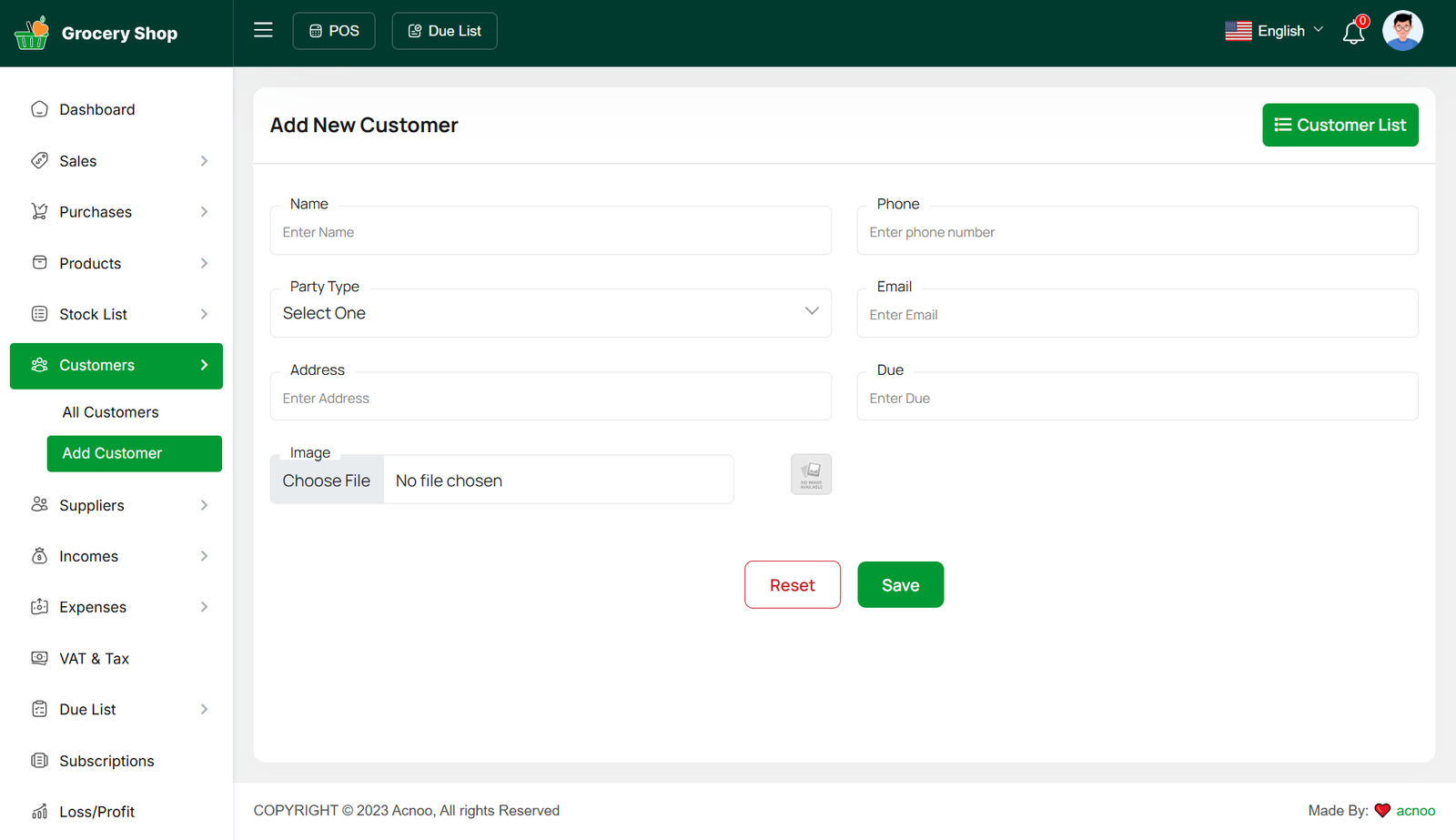Screen dimensions: 1456x840
Task: Click the Dashboard icon in sidebar
Action: coord(39,109)
